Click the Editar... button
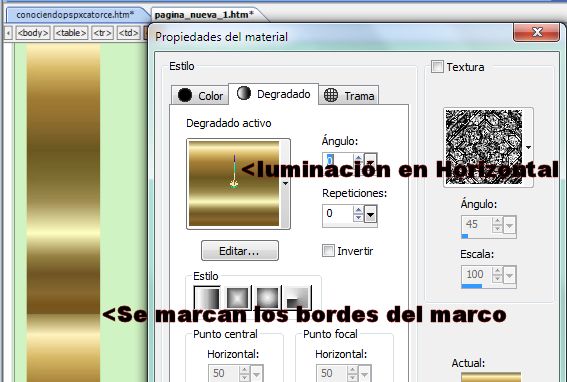Viewport: 567px width, 382px height. pos(240,251)
